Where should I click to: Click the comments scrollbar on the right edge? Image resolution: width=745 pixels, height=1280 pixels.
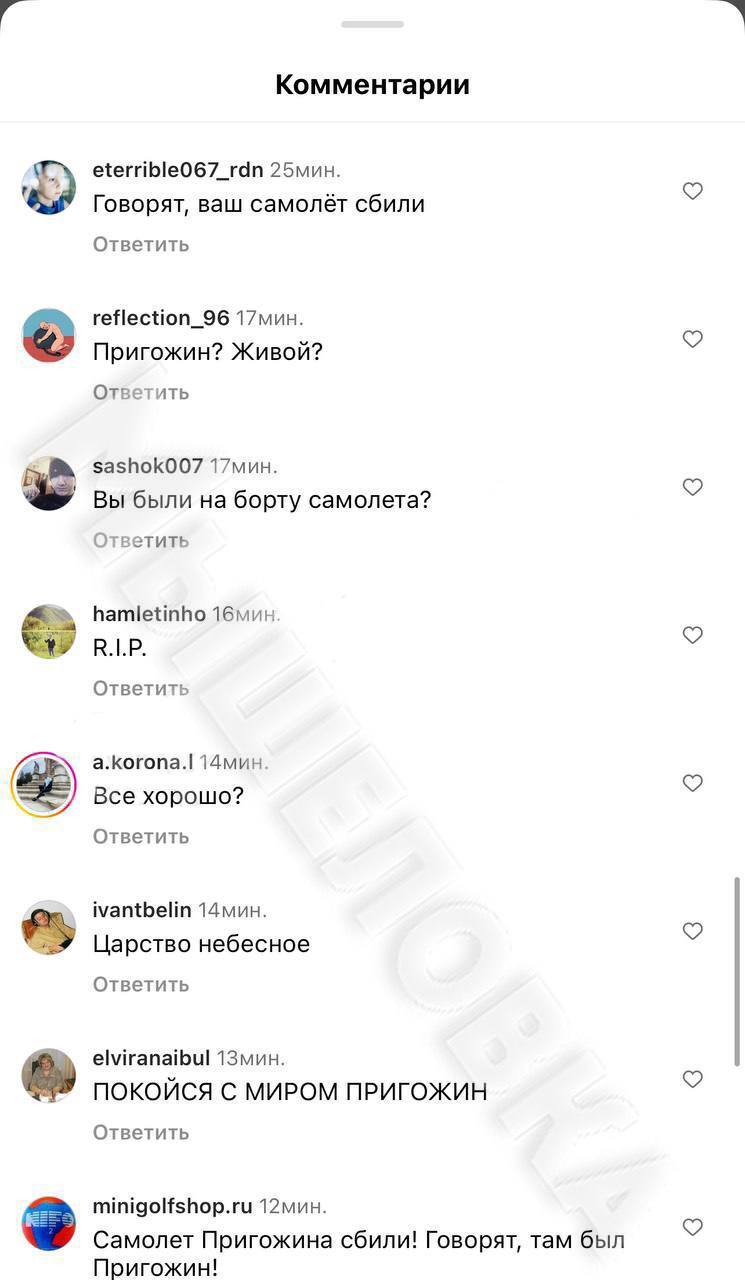point(738,971)
